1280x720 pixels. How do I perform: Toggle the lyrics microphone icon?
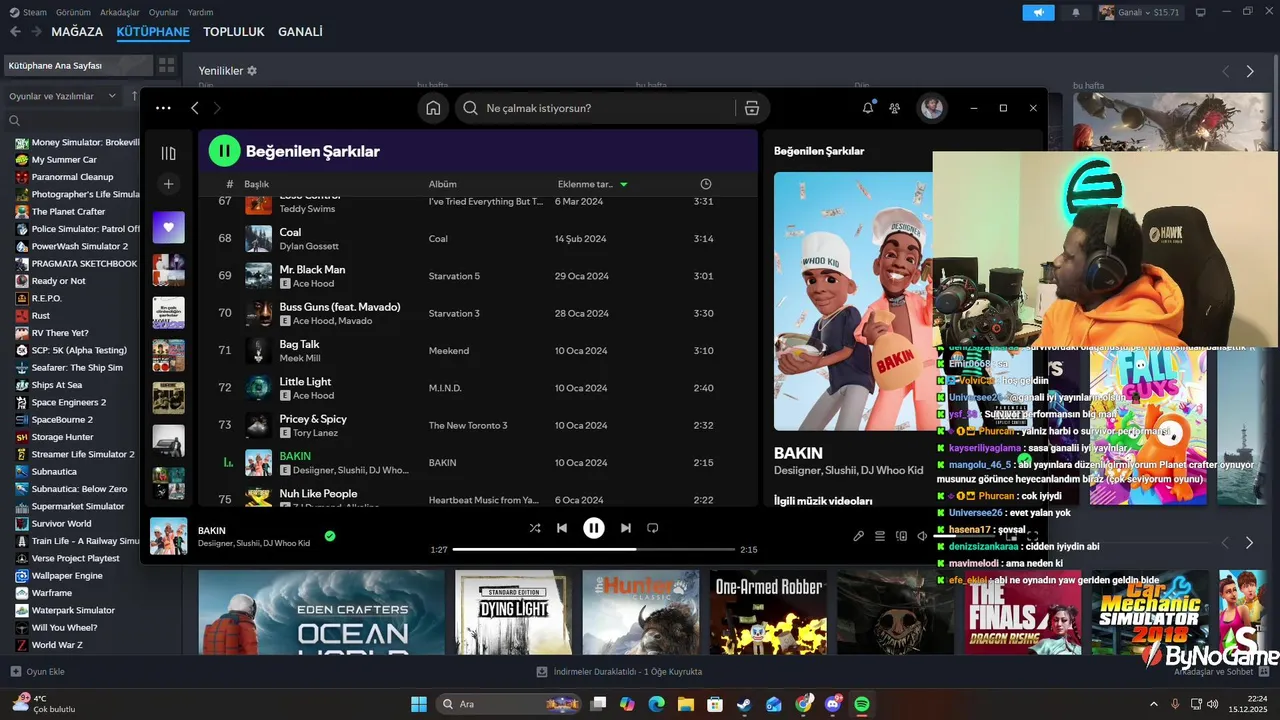click(x=858, y=536)
